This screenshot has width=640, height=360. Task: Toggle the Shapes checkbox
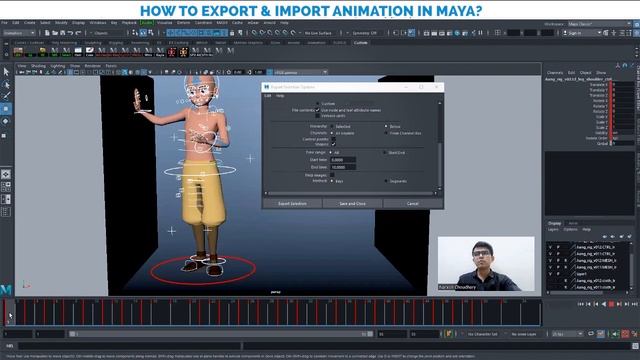tap(333, 144)
